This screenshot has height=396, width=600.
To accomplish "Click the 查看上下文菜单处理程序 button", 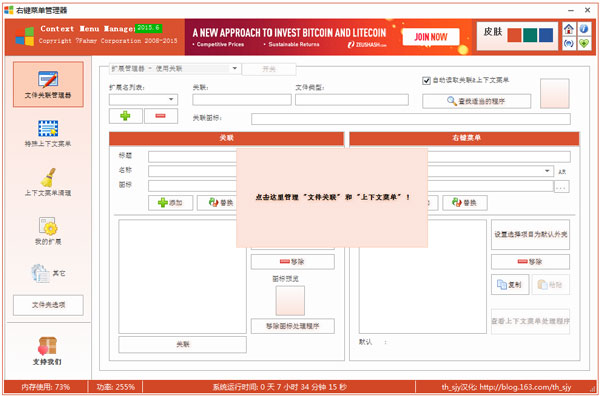I will click(530, 321).
